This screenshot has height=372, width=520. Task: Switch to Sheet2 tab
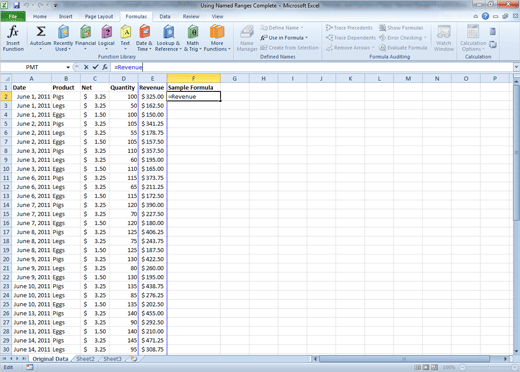click(x=85, y=359)
